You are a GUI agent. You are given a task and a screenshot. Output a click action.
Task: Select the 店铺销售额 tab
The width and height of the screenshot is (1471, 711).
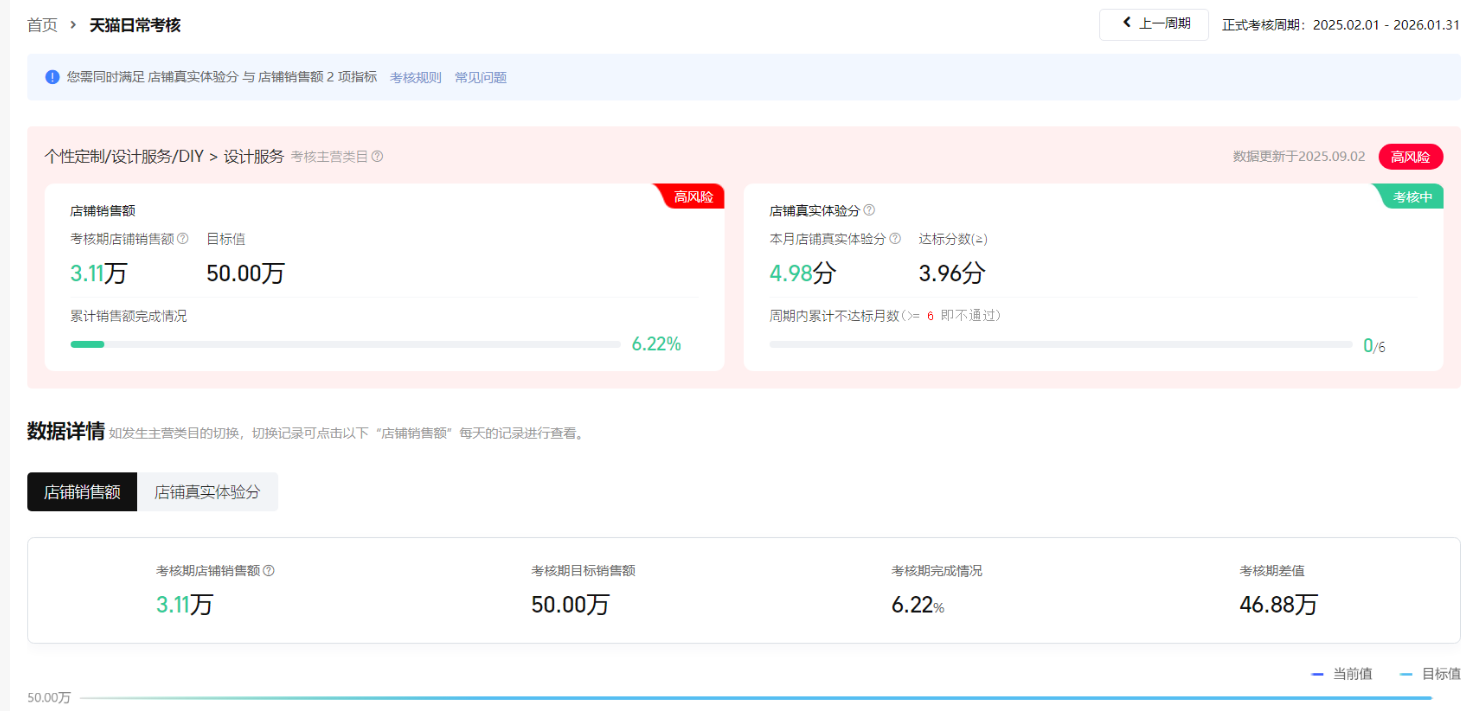click(82, 492)
